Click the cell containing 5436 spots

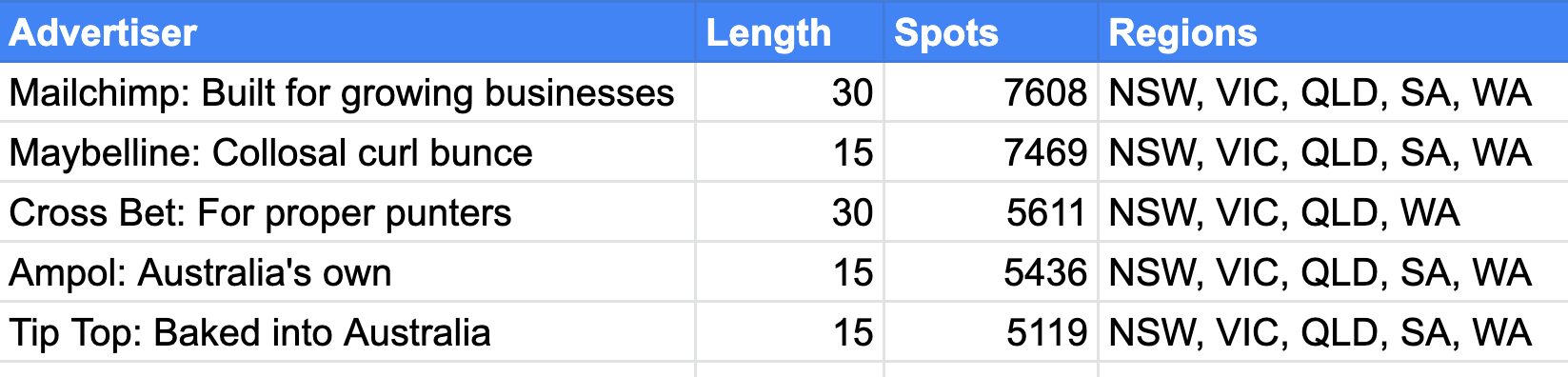991,272
